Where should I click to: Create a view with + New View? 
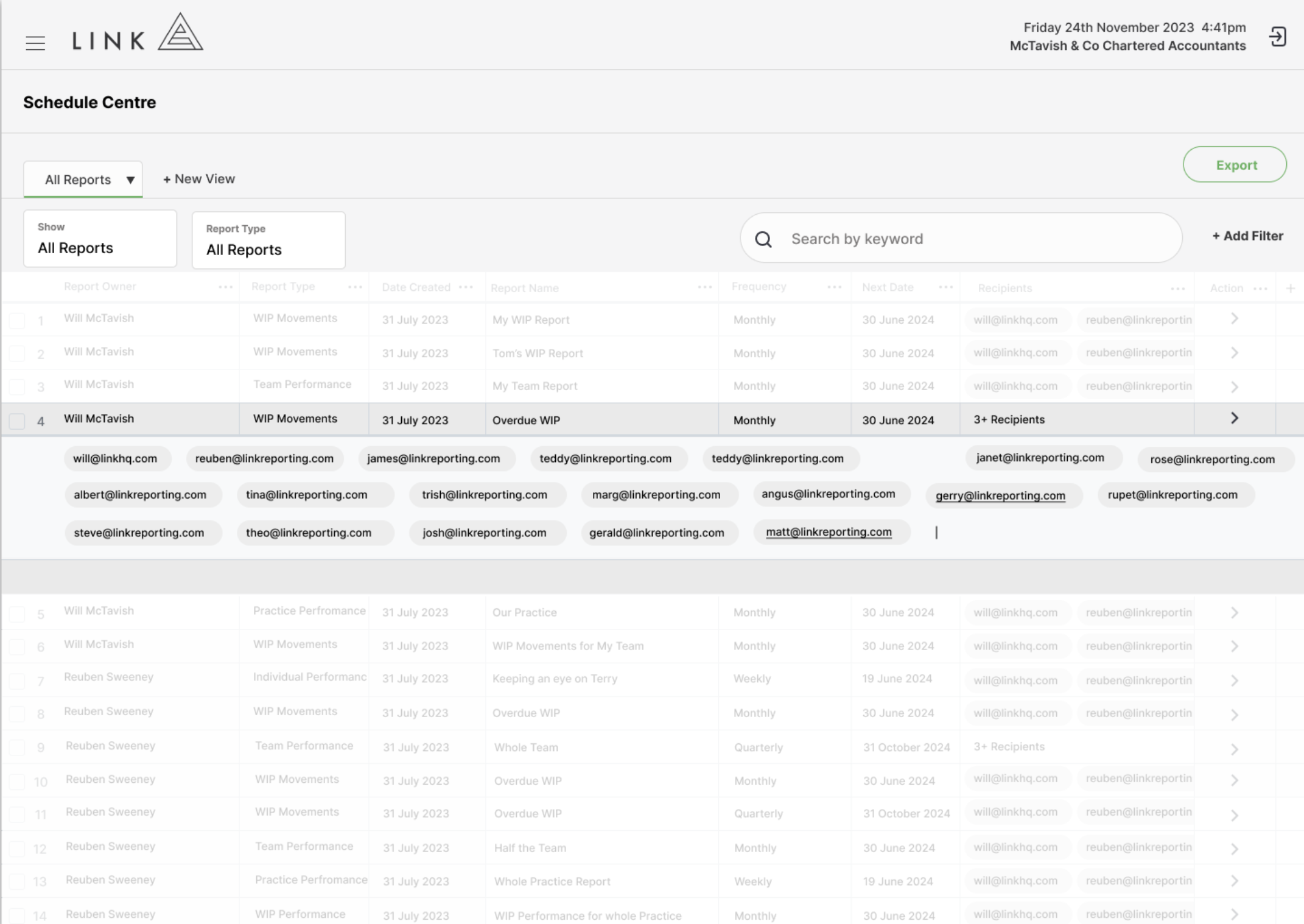[199, 179]
